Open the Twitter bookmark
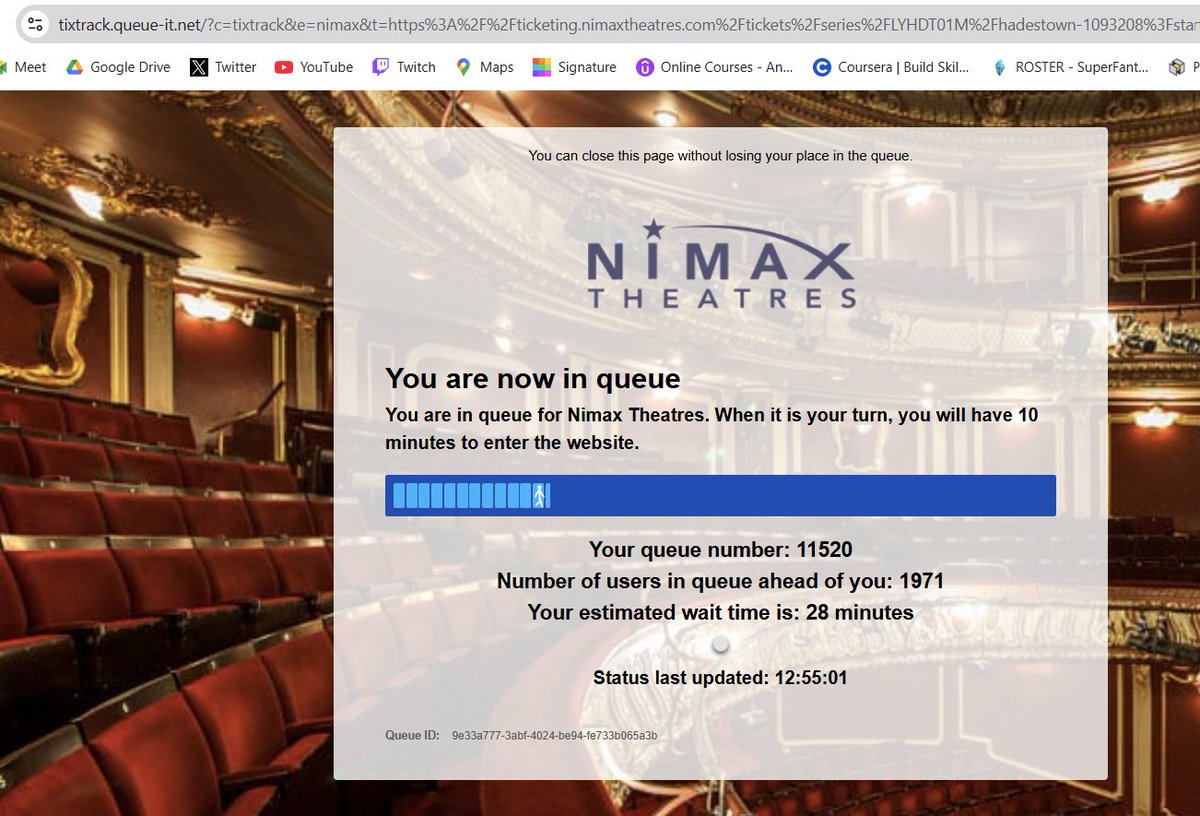The image size is (1200, 816). pos(223,67)
